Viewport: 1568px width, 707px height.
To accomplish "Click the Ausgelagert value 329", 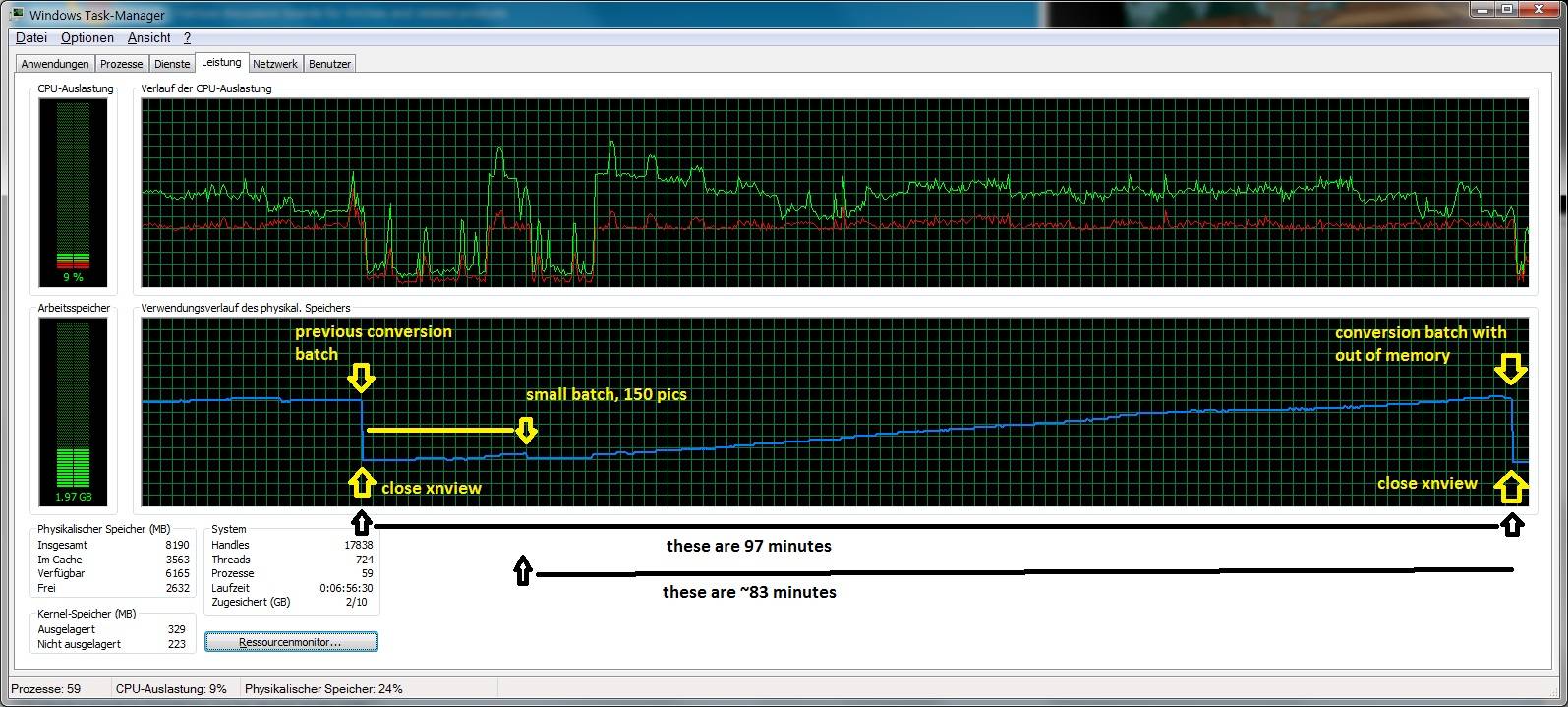I will pos(176,629).
